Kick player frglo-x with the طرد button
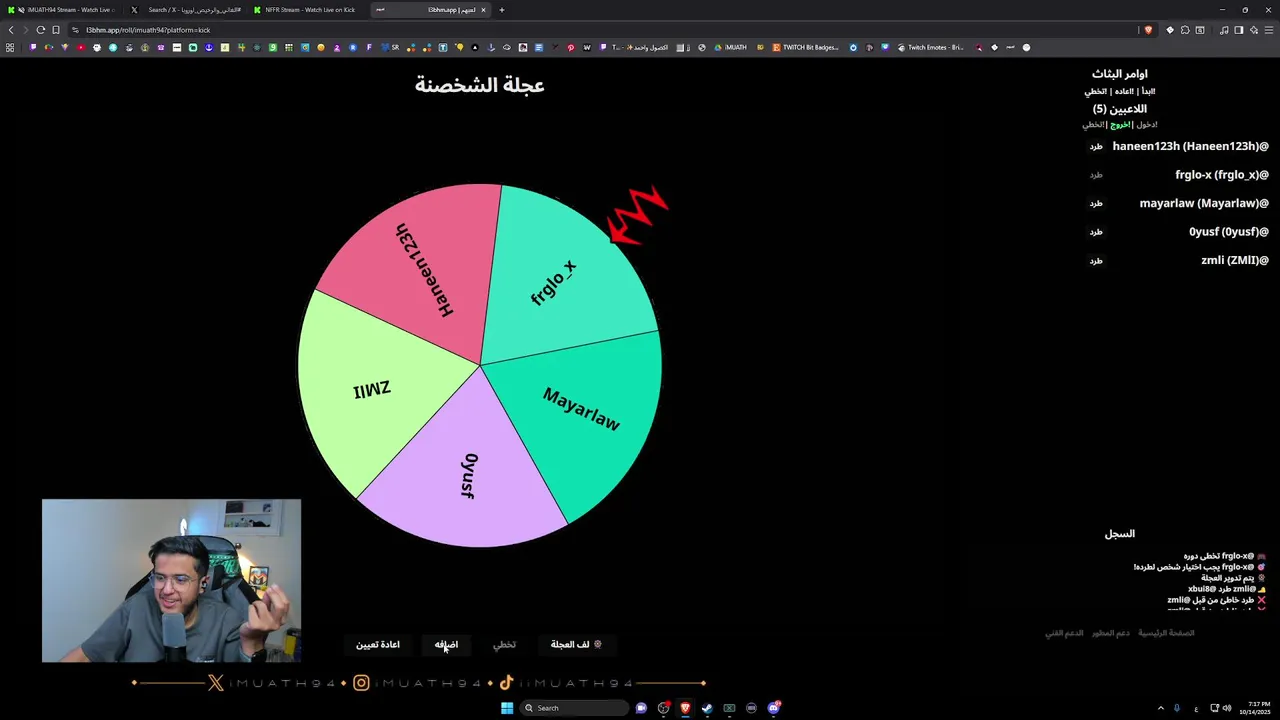The image size is (1280, 720). 1096,175
